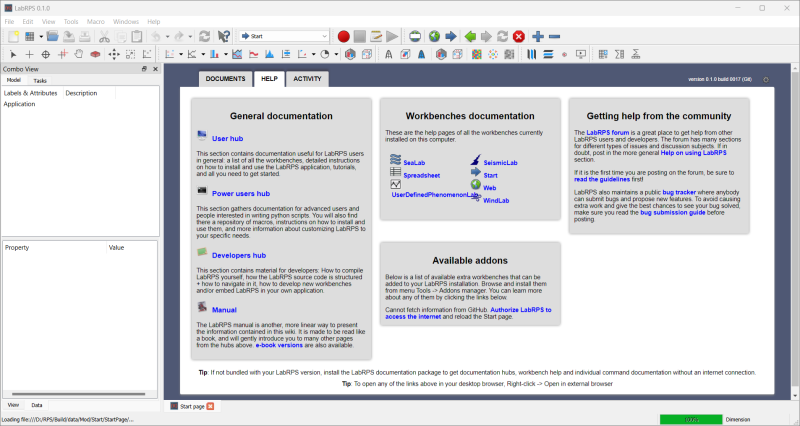Click the LabRPS forum link
This screenshot has width=800, height=426.
(x=608, y=133)
